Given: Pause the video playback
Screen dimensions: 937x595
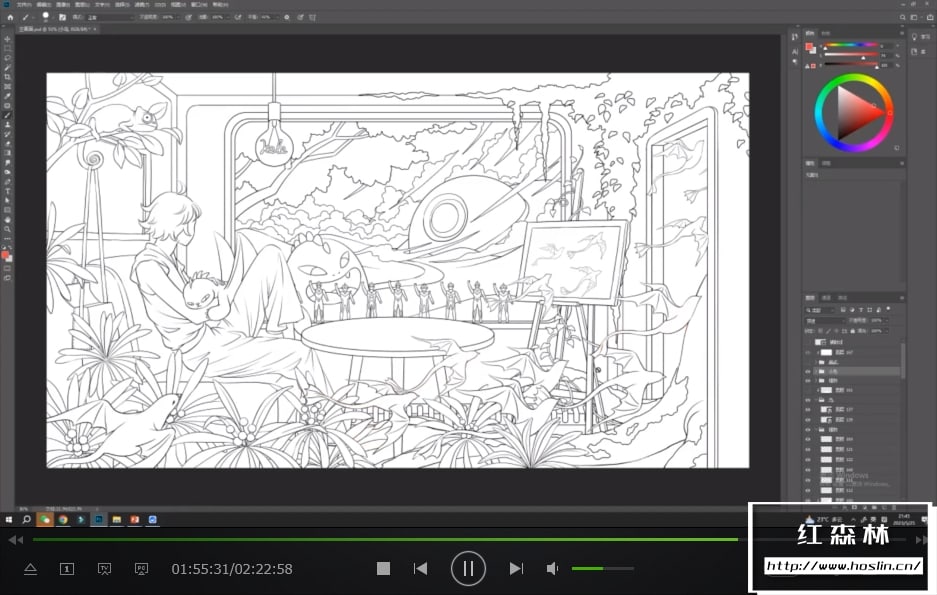Looking at the screenshot, I should 468,569.
